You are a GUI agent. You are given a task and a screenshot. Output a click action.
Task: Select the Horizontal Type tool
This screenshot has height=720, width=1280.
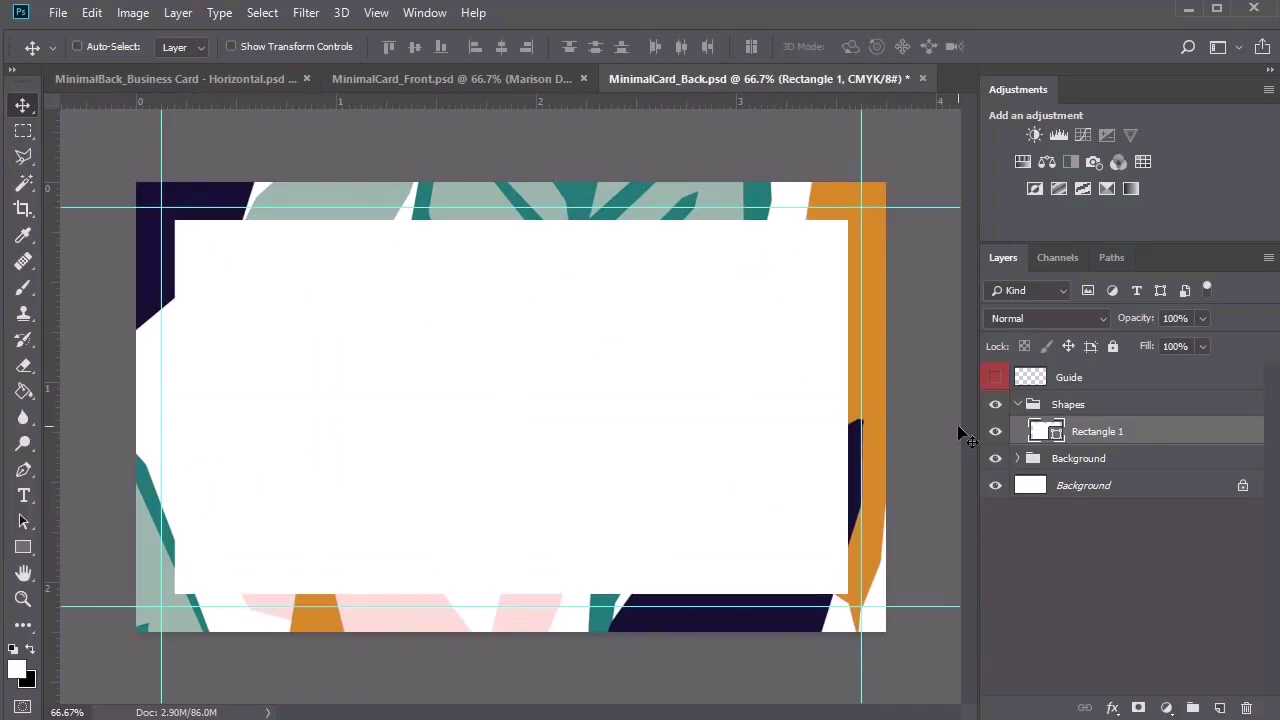[23, 496]
